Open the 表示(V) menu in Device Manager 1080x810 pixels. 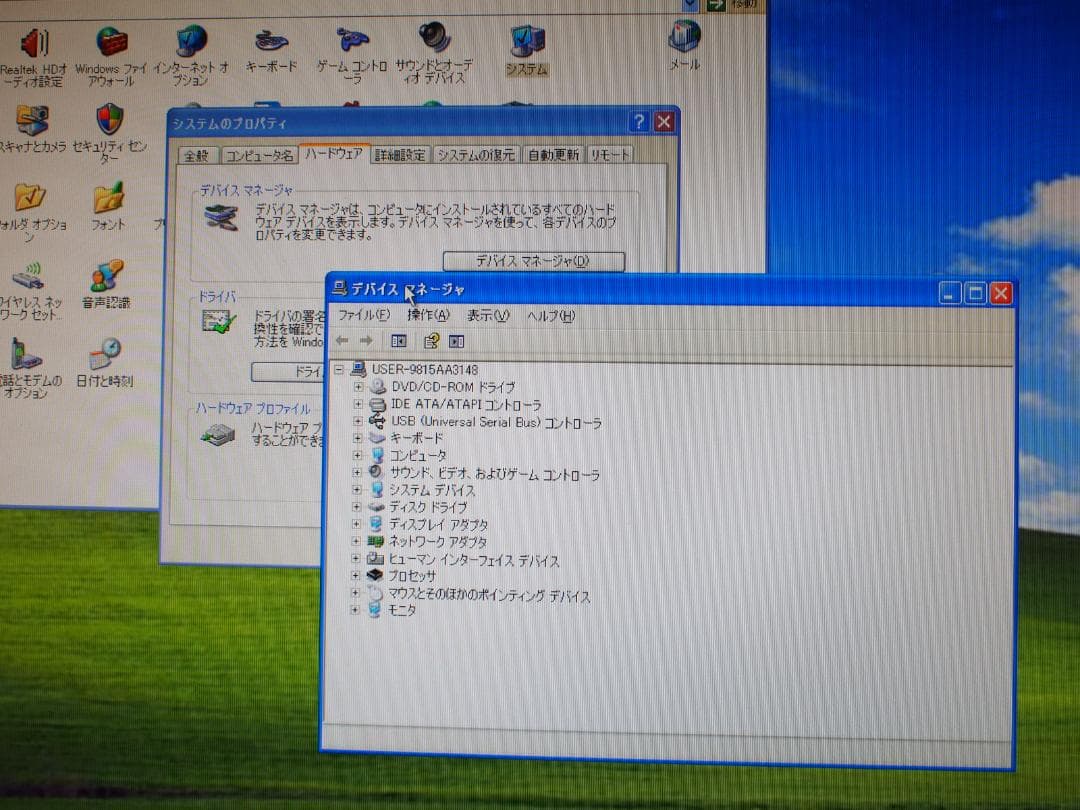coord(487,315)
